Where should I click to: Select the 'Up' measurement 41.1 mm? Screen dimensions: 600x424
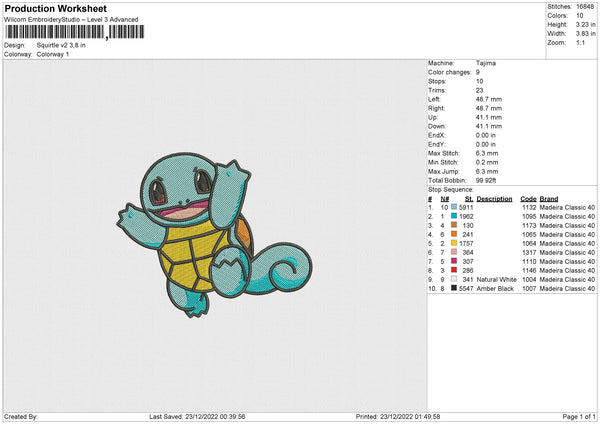(489, 117)
